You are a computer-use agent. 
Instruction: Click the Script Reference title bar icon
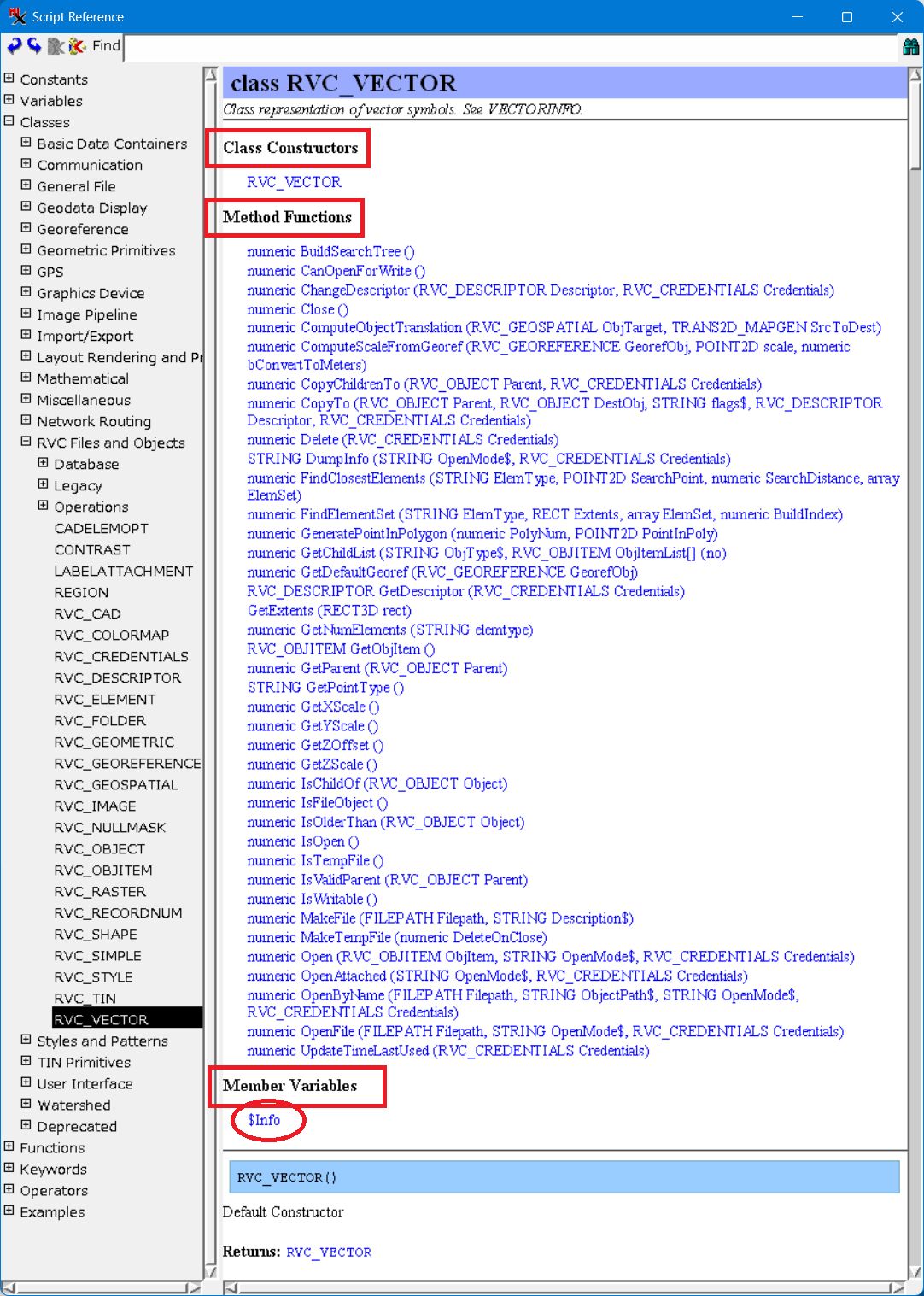click(x=17, y=16)
